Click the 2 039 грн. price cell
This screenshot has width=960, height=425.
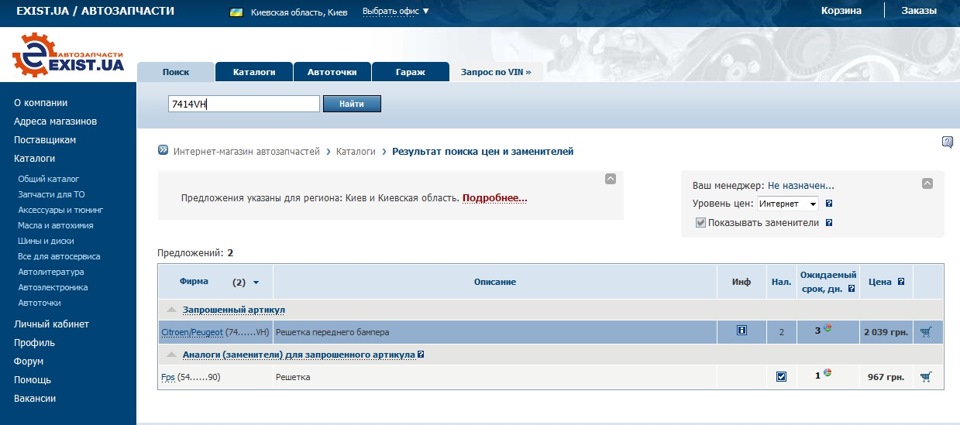pos(886,333)
